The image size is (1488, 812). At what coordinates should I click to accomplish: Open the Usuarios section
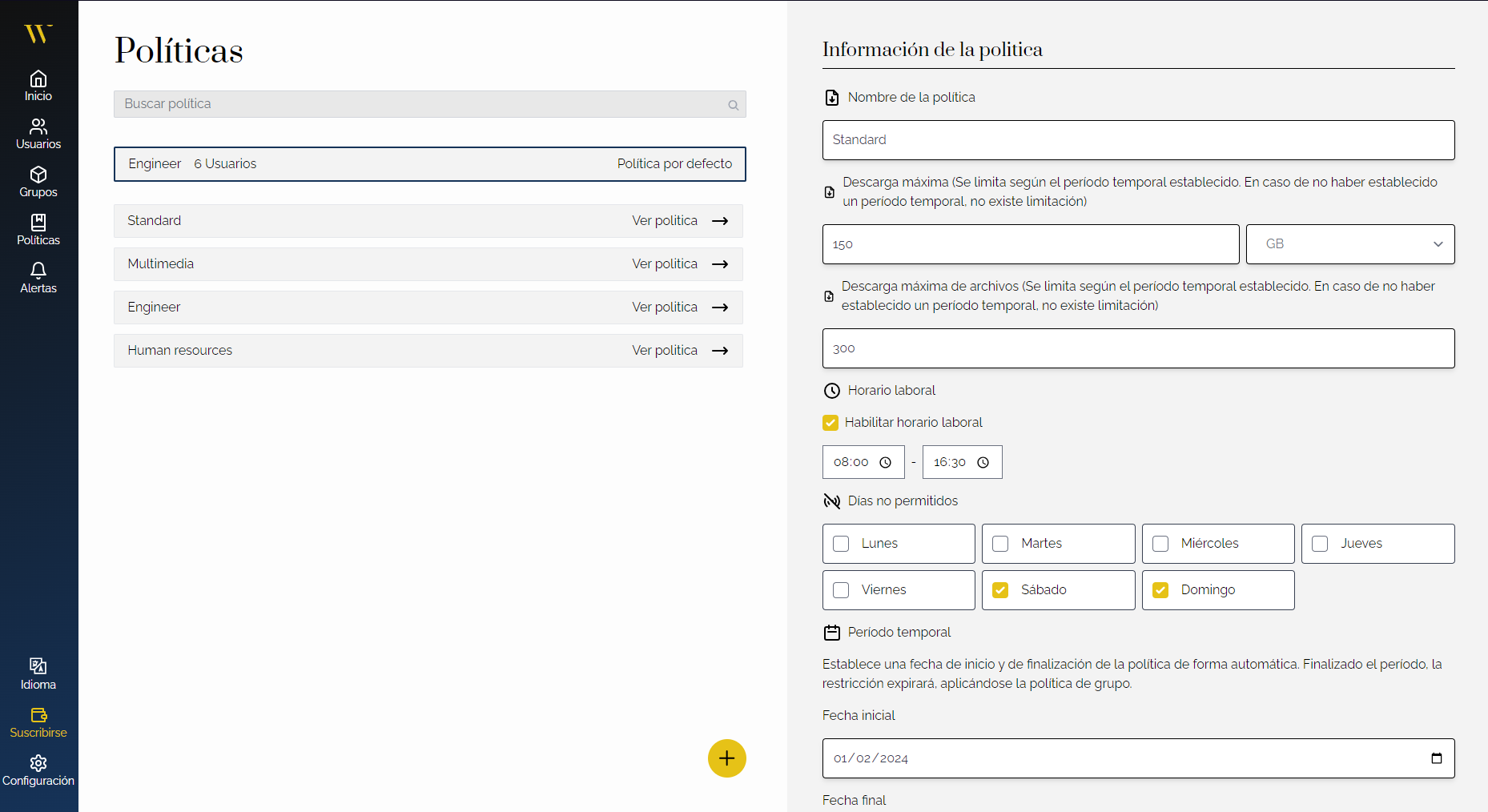38,134
